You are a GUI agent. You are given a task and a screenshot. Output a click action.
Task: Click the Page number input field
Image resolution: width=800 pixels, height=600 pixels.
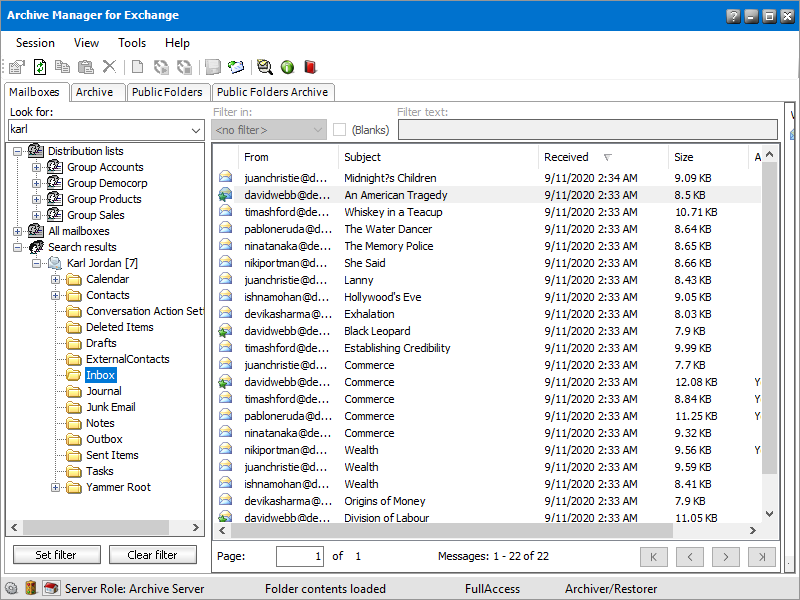[300, 556]
